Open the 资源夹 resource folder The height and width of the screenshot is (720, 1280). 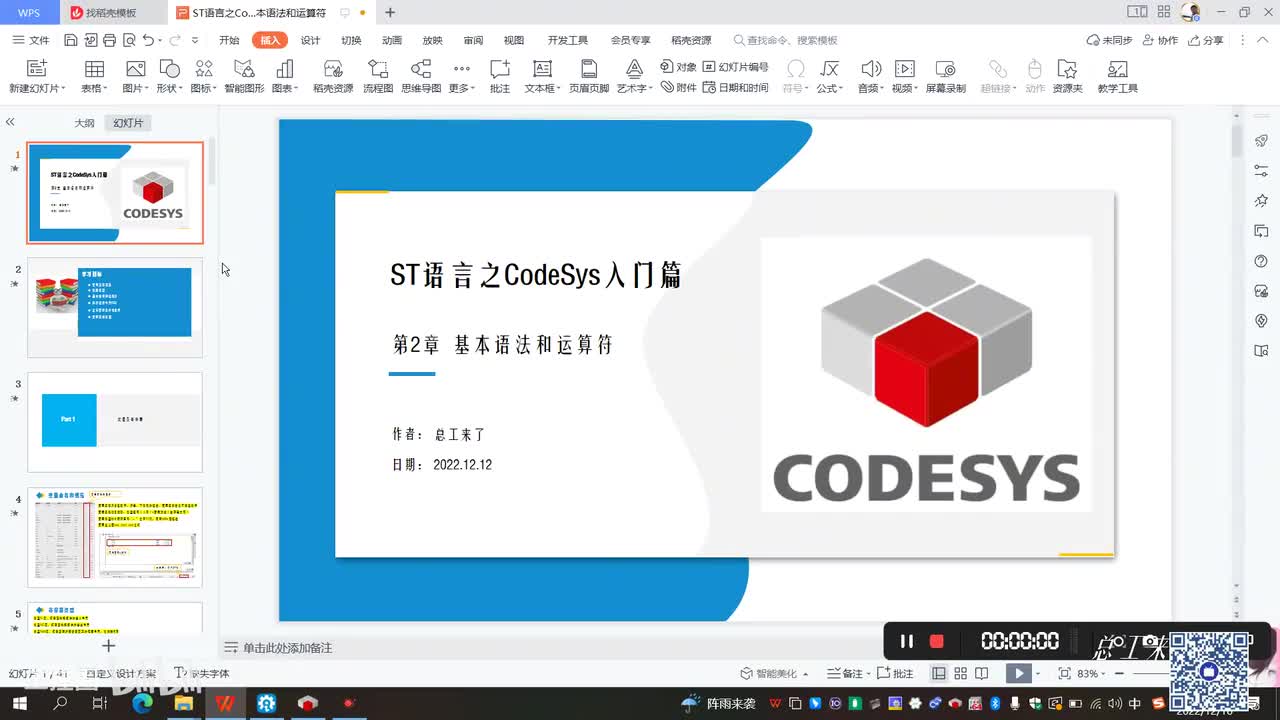[x=1068, y=75]
